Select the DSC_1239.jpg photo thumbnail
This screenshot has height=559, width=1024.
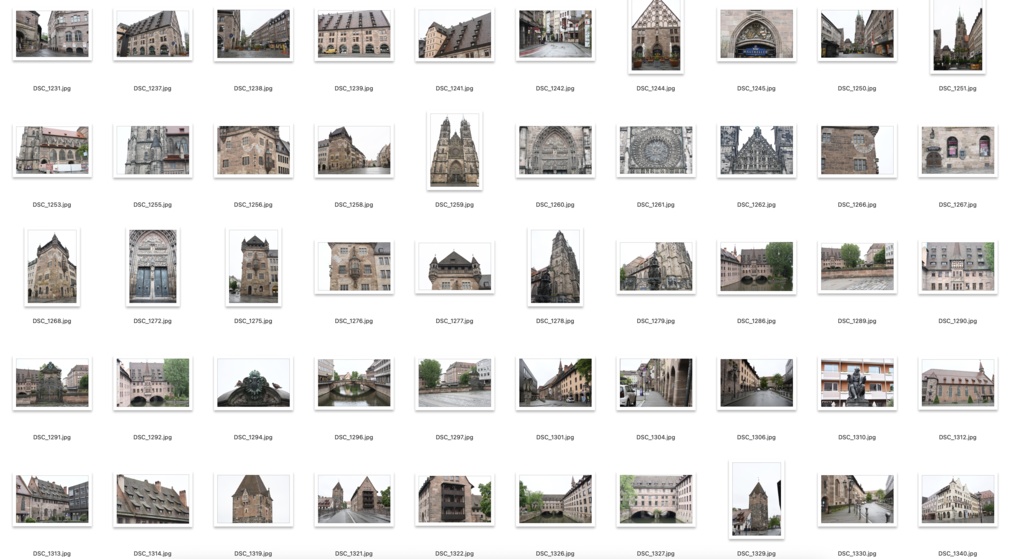click(354, 34)
